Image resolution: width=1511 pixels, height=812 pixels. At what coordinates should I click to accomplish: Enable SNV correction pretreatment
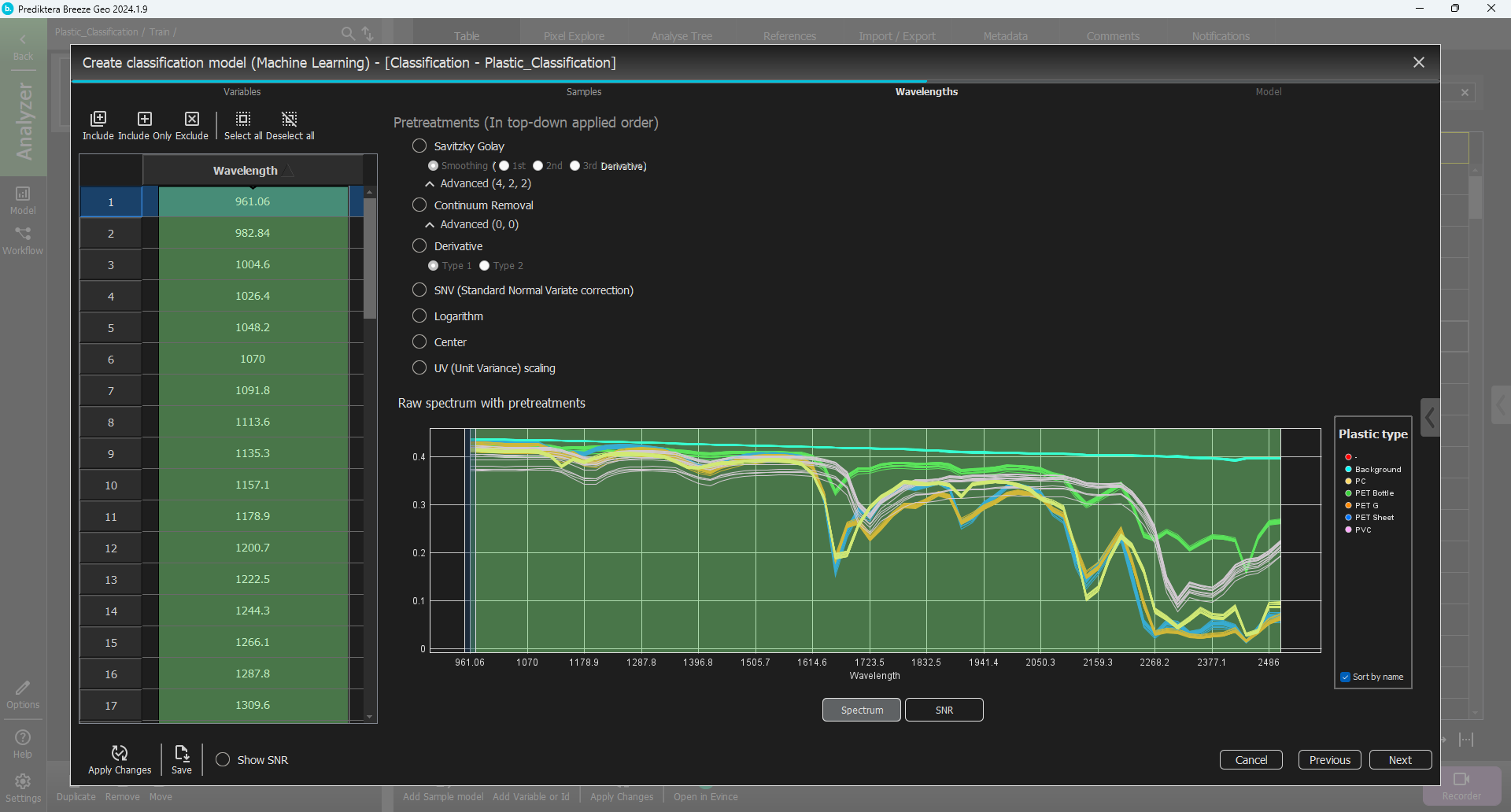tap(419, 290)
